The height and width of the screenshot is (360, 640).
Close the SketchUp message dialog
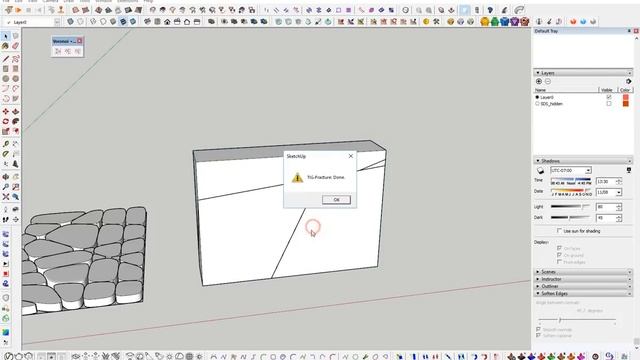pos(351,156)
